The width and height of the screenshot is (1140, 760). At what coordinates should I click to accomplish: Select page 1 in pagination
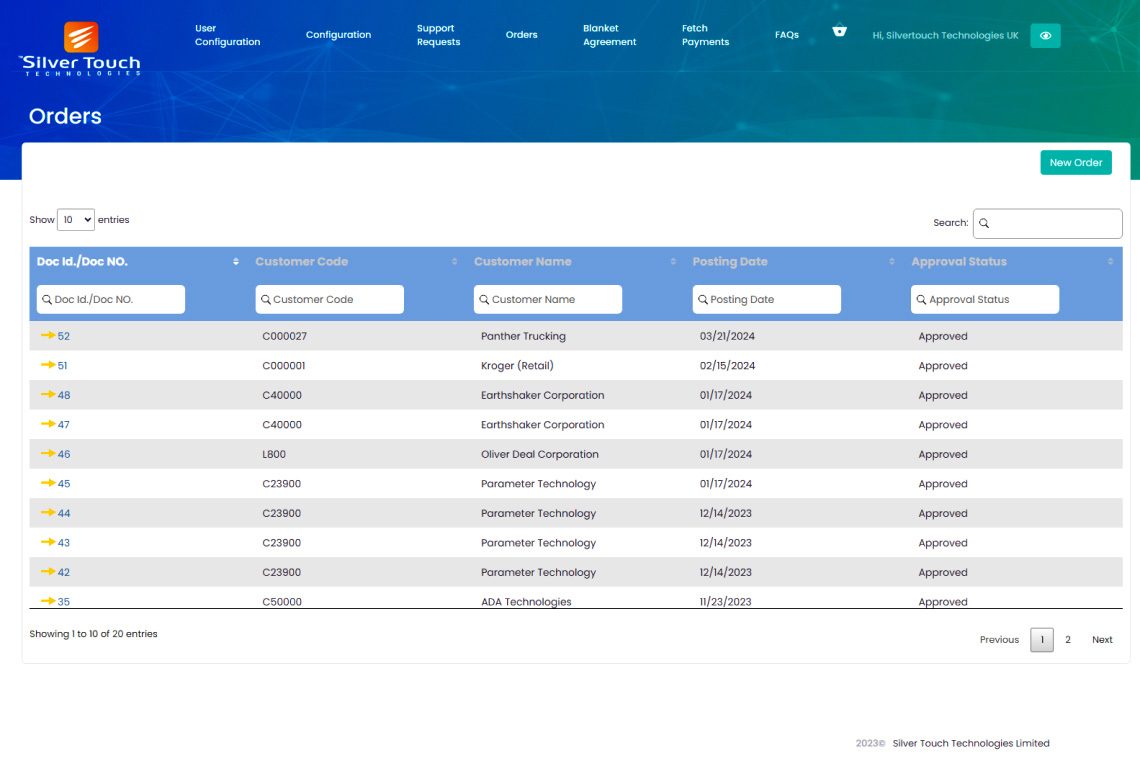(x=1042, y=640)
